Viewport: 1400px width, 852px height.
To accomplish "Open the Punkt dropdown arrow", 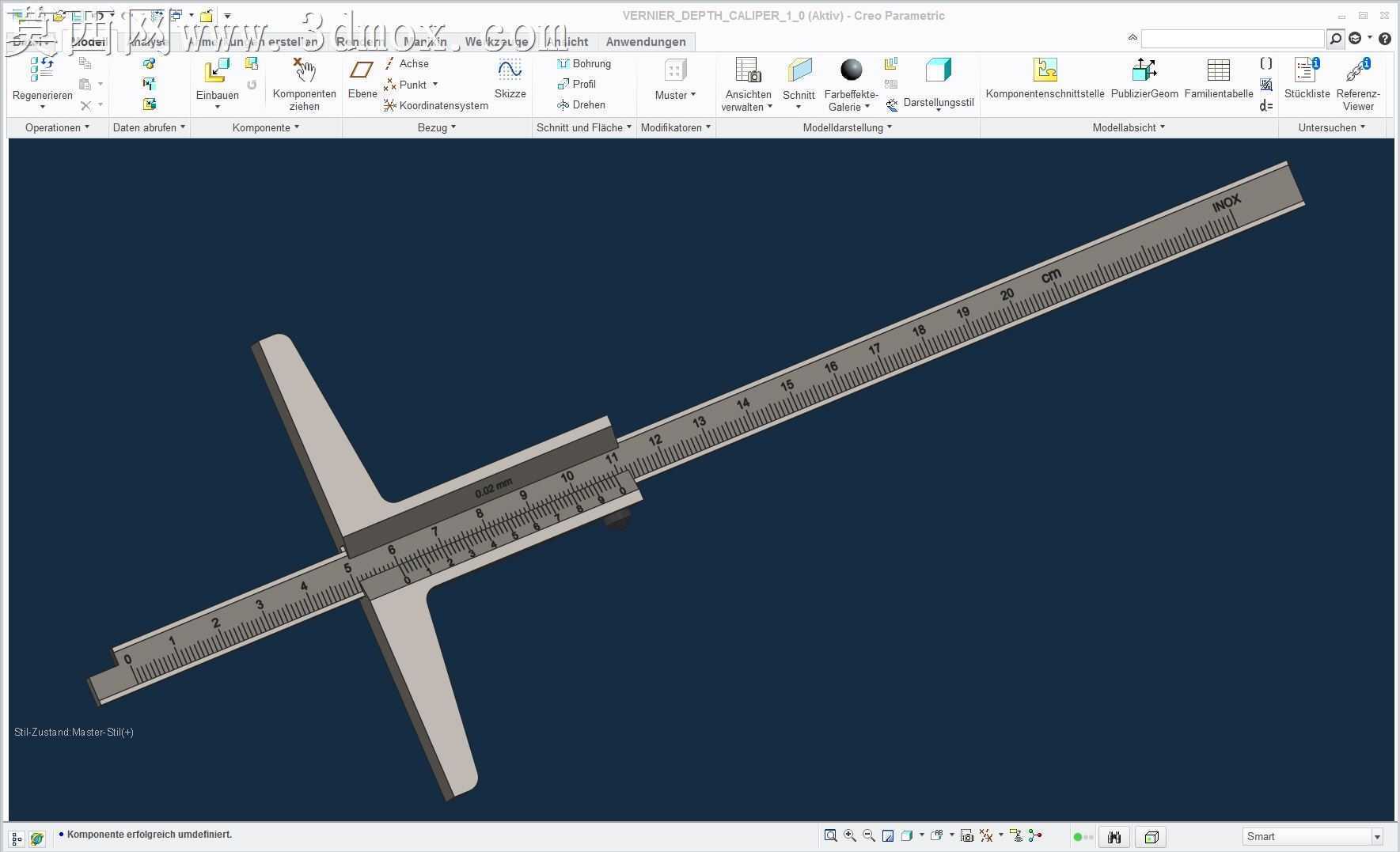I will click(435, 84).
